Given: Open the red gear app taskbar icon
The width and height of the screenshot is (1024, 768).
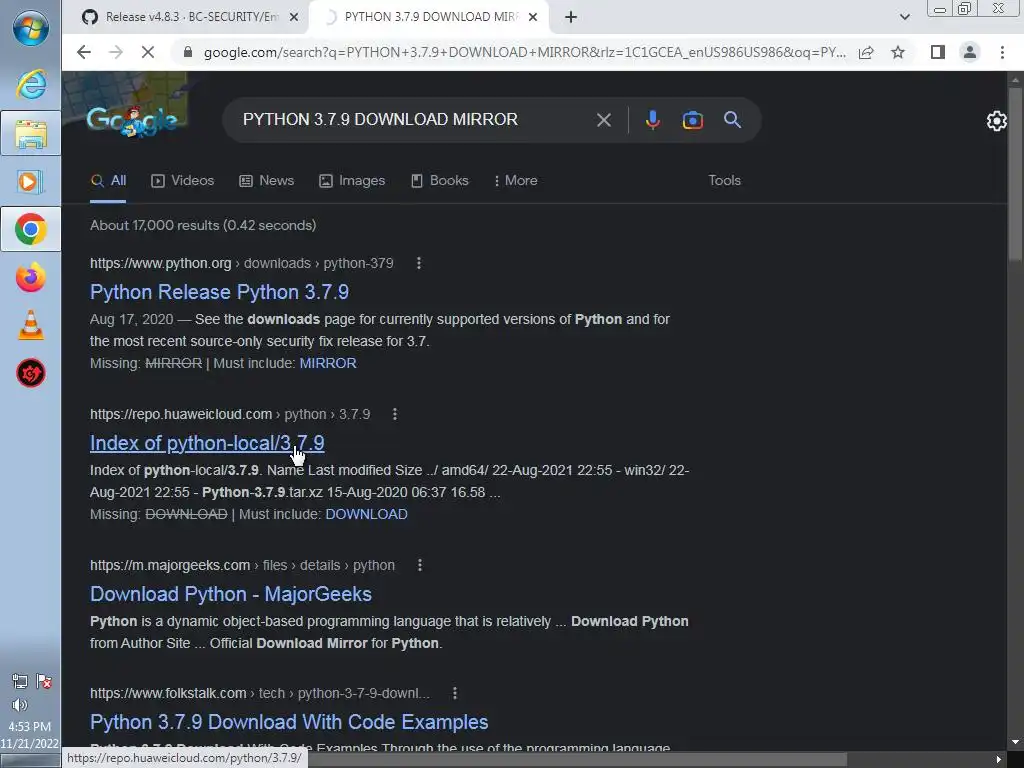Looking at the screenshot, I should 31,374.
